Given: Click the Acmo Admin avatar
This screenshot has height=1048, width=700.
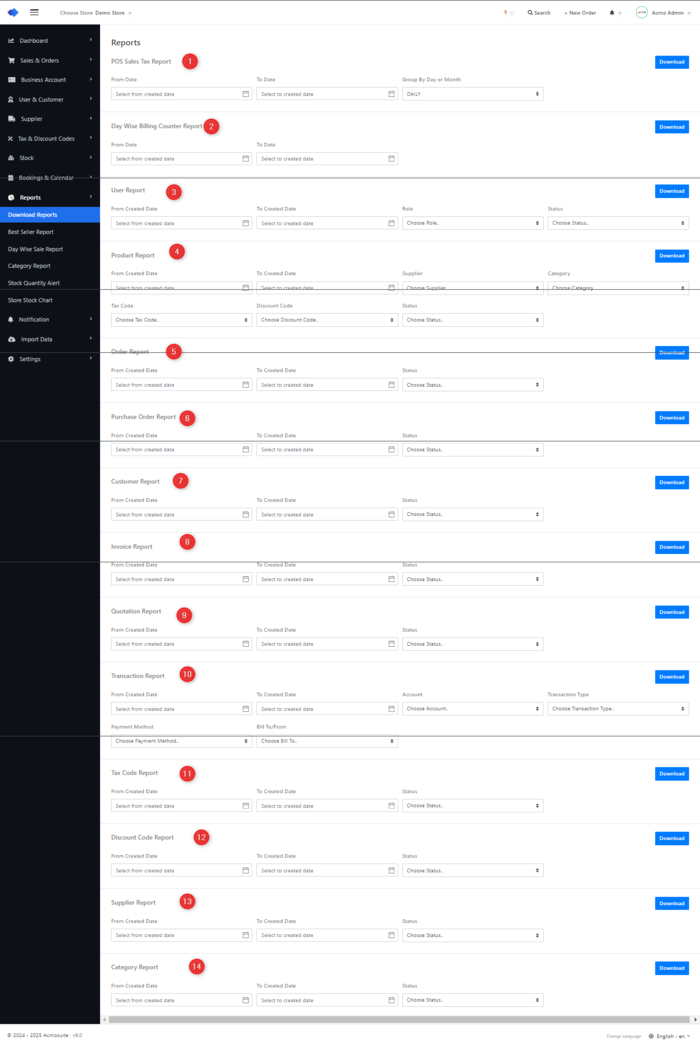Looking at the screenshot, I should 641,13.
